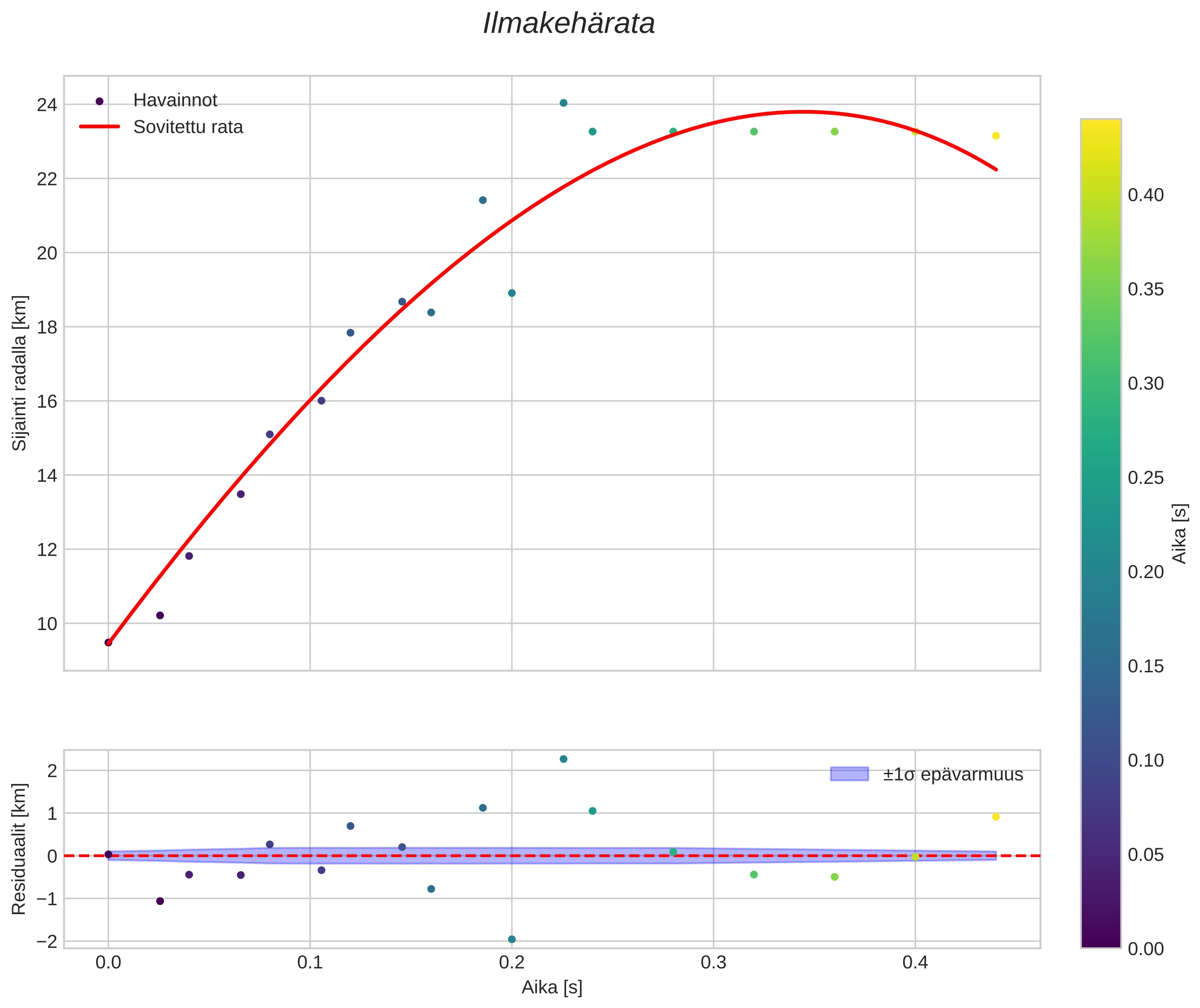Viewport: 1200px width, 1008px height.
Task: Click the colorbar Aika [s] label
Action: (x=1180, y=533)
